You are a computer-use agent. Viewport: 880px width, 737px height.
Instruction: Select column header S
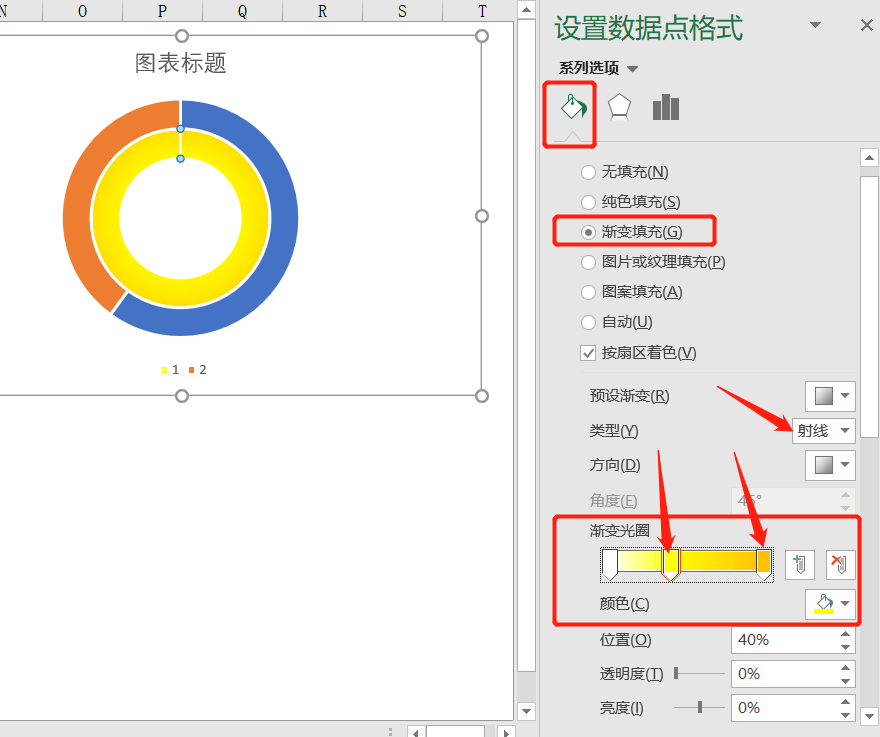tap(402, 11)
